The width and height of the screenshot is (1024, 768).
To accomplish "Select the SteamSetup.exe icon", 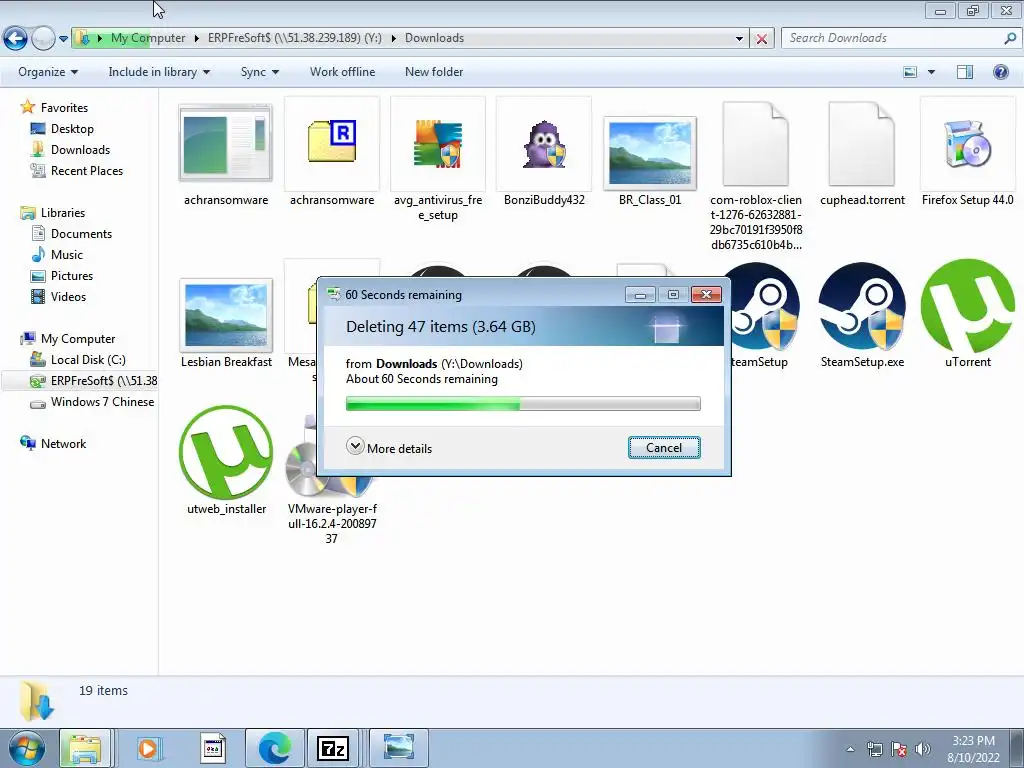I will tap(862, 306).
